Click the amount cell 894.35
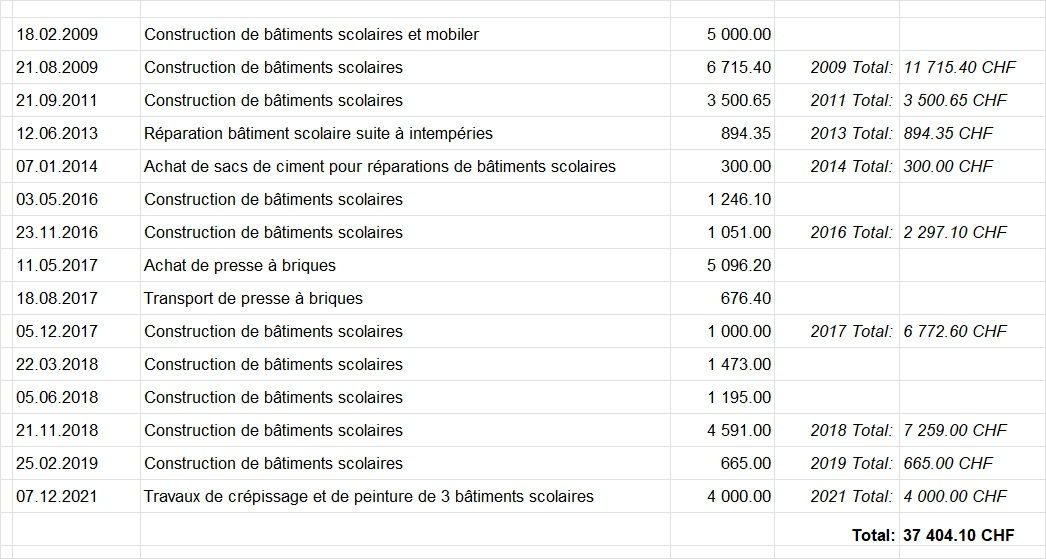The width and height of the screenshot is (1046, 559). coord(745,134)
